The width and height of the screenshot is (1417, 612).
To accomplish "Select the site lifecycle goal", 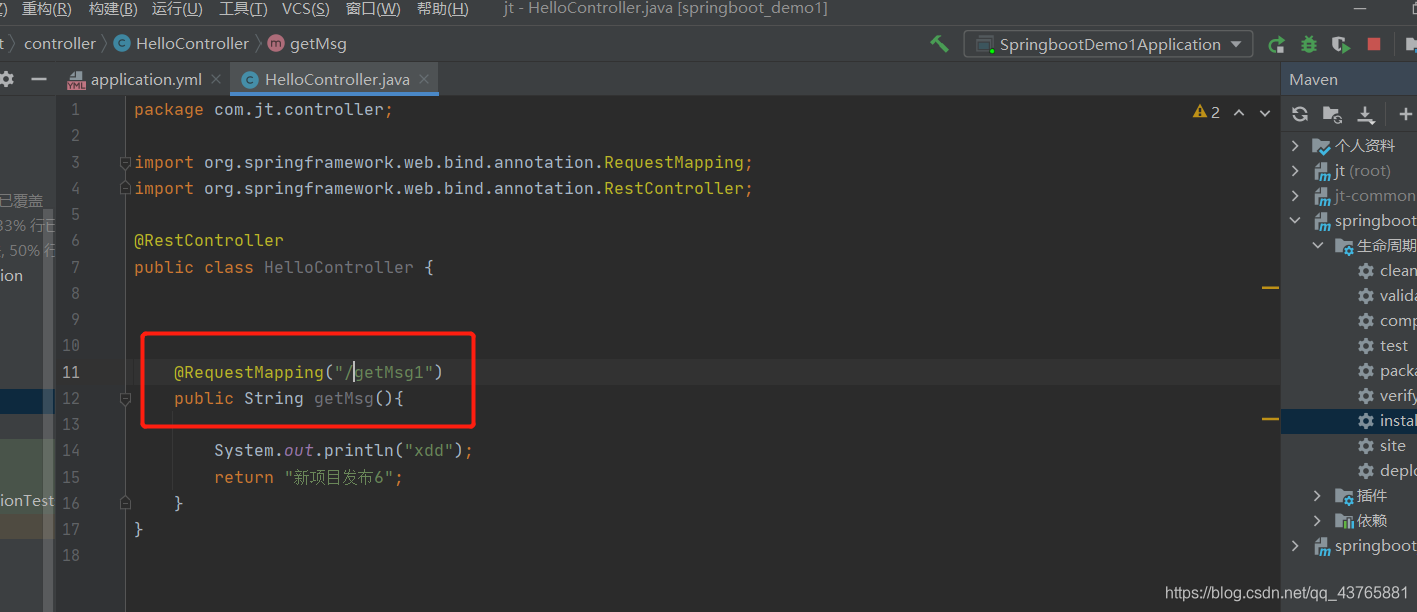I will tap(1382, 446).
